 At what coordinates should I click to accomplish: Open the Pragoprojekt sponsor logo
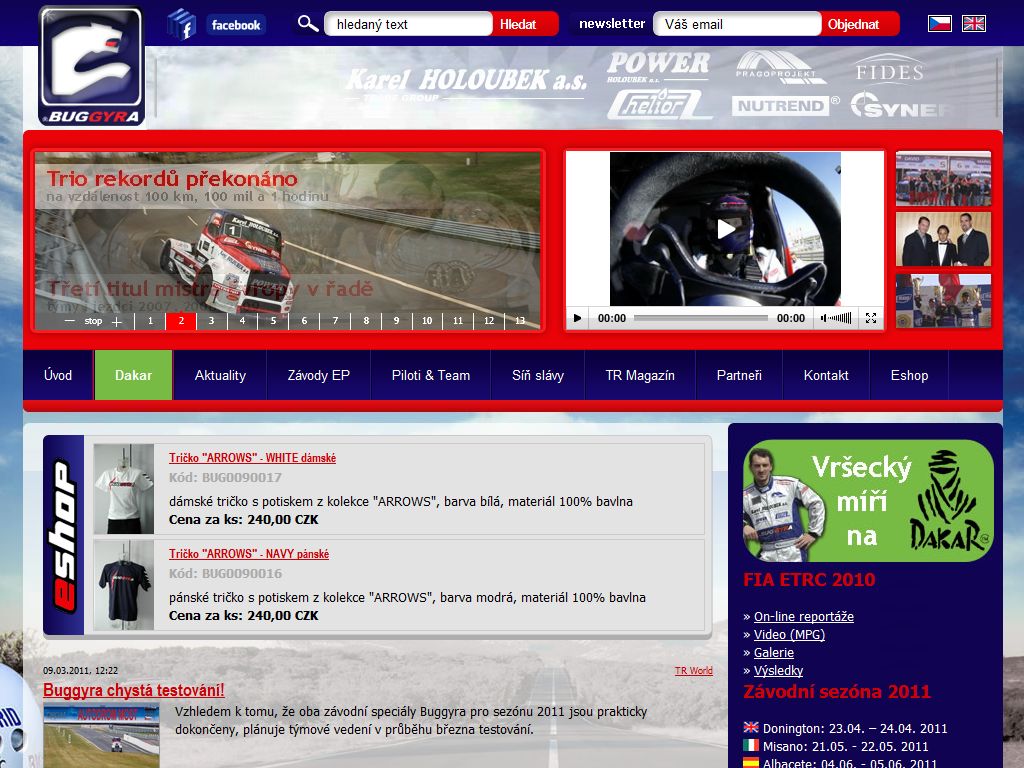780,67
